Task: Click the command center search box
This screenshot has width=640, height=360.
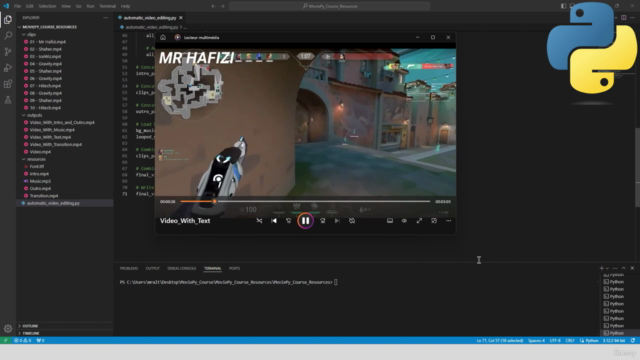Action: 330,6
